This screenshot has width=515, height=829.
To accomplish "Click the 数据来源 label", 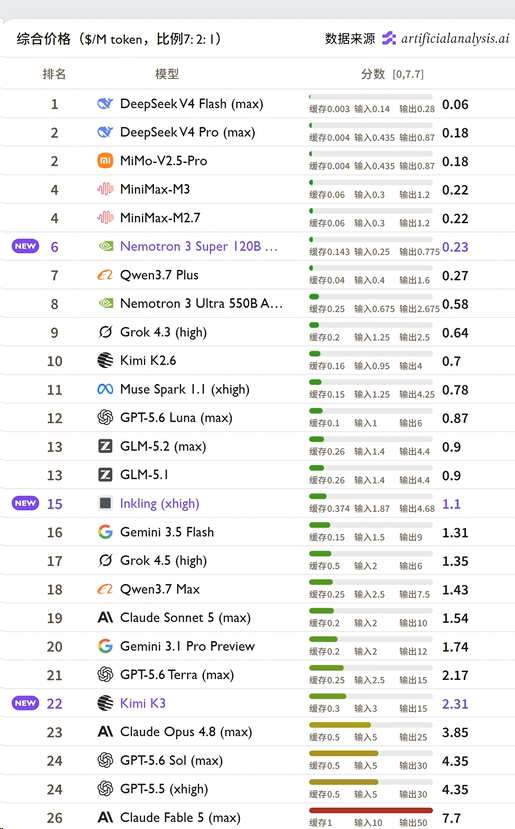I will pyautogui.click(x=350, y=39).
